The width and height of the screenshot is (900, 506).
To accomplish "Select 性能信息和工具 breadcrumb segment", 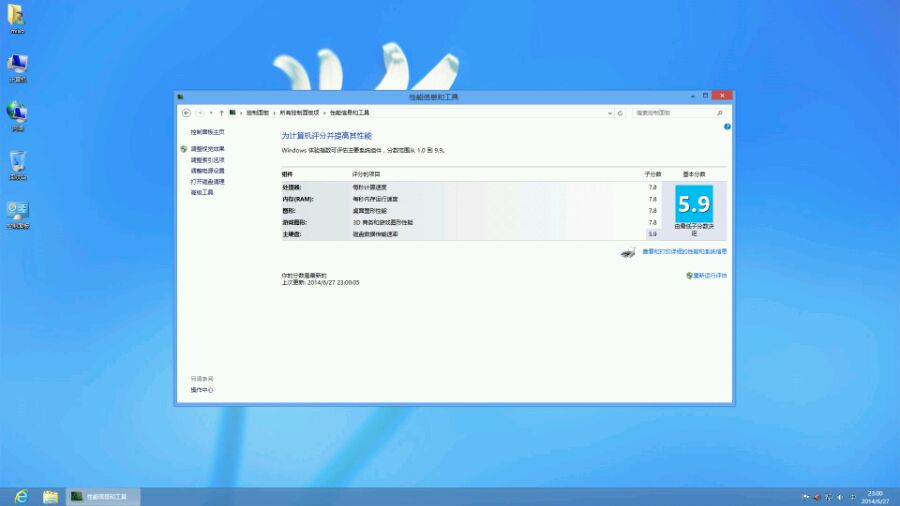I will point(350,113).
